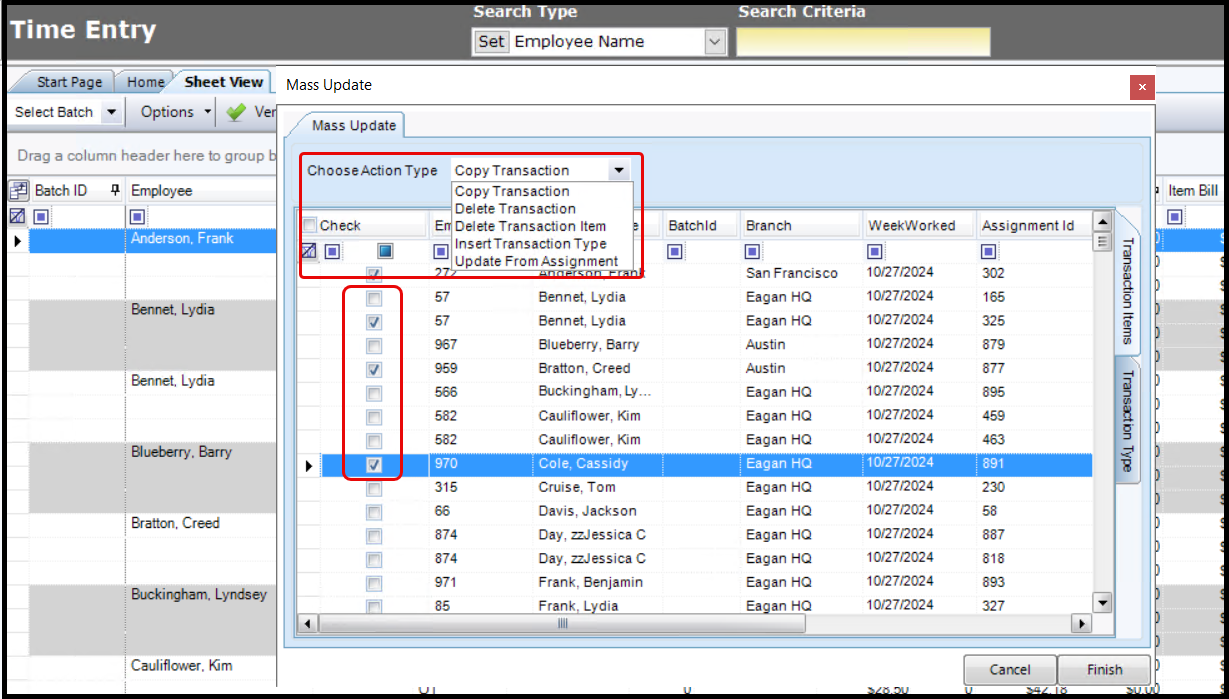Open the Select Batch dropdown arrow

tap(110, 112)
